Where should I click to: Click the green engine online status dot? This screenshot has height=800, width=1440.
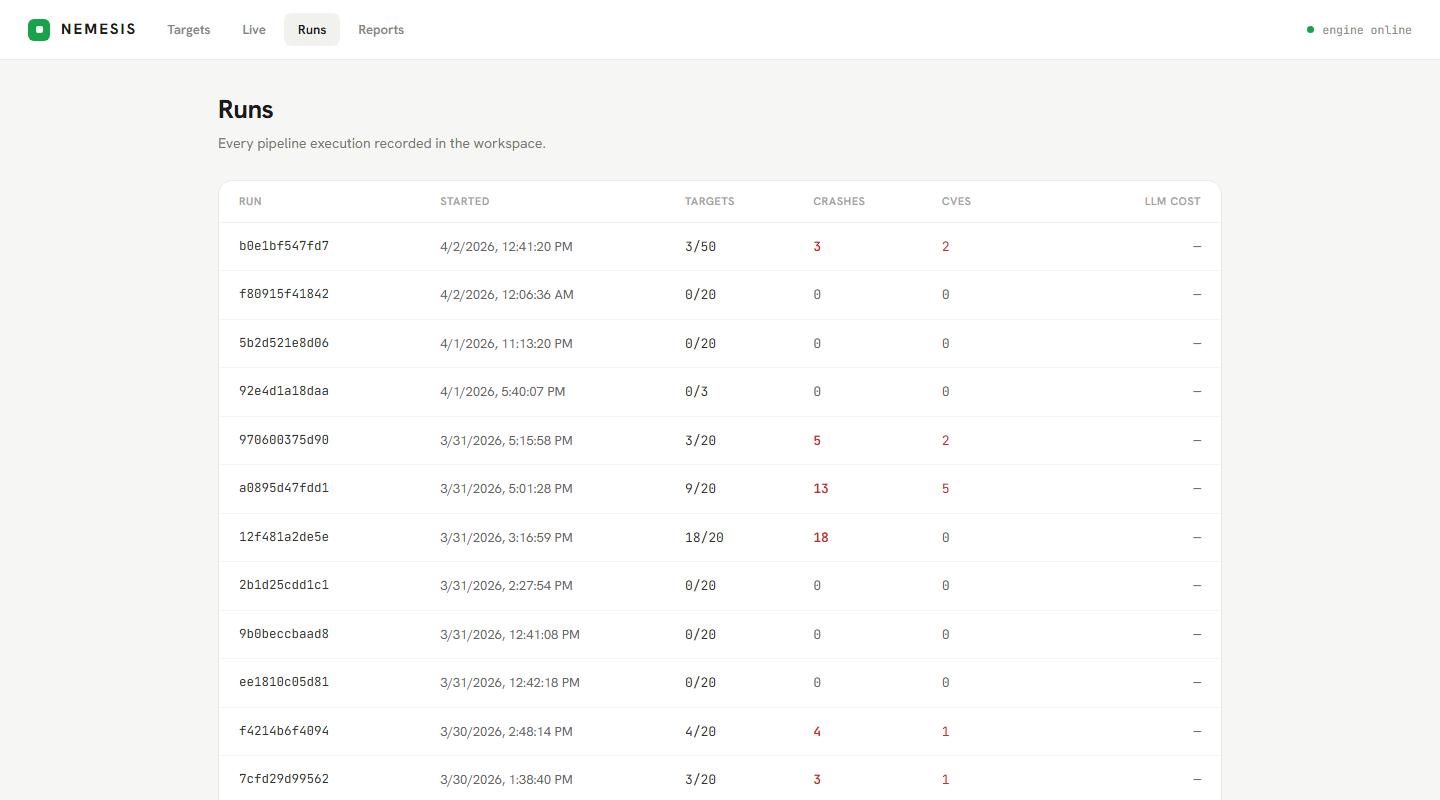click(1310, 30)
